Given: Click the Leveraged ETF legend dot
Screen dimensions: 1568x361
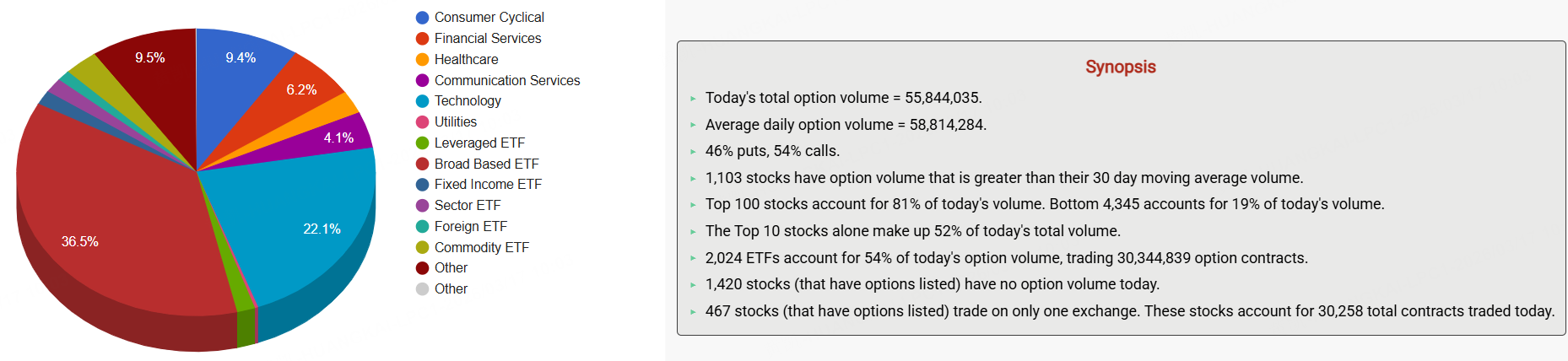Looking at the screenshot, I should tap(422, 143).
